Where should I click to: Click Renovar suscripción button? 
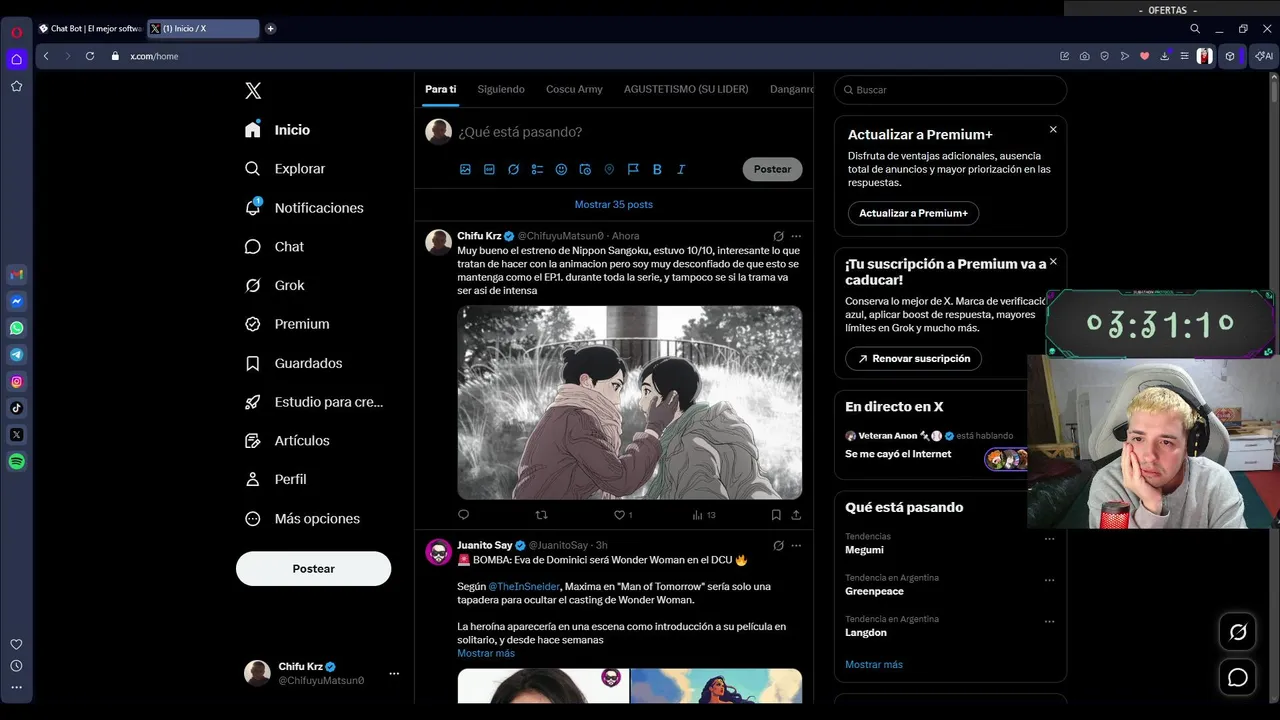[x=913, y=358]
